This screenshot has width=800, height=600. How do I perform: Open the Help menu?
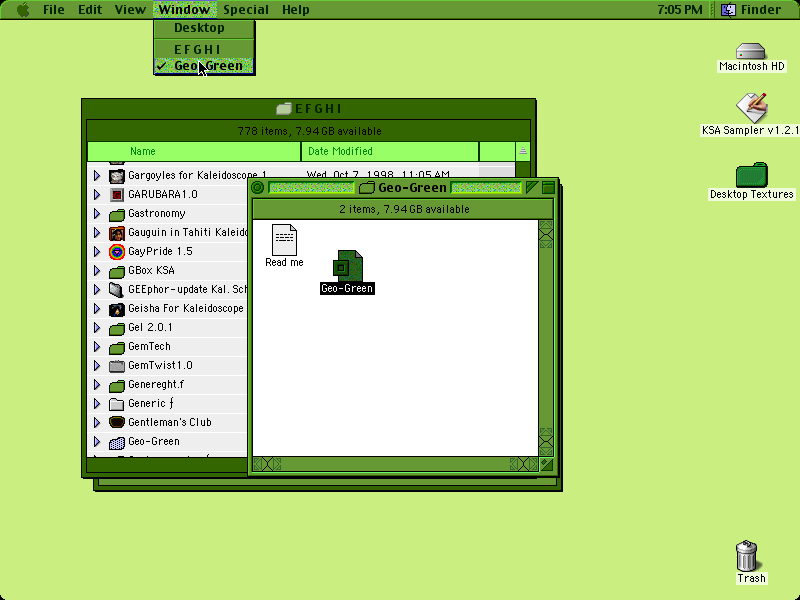tap(295, 10)
